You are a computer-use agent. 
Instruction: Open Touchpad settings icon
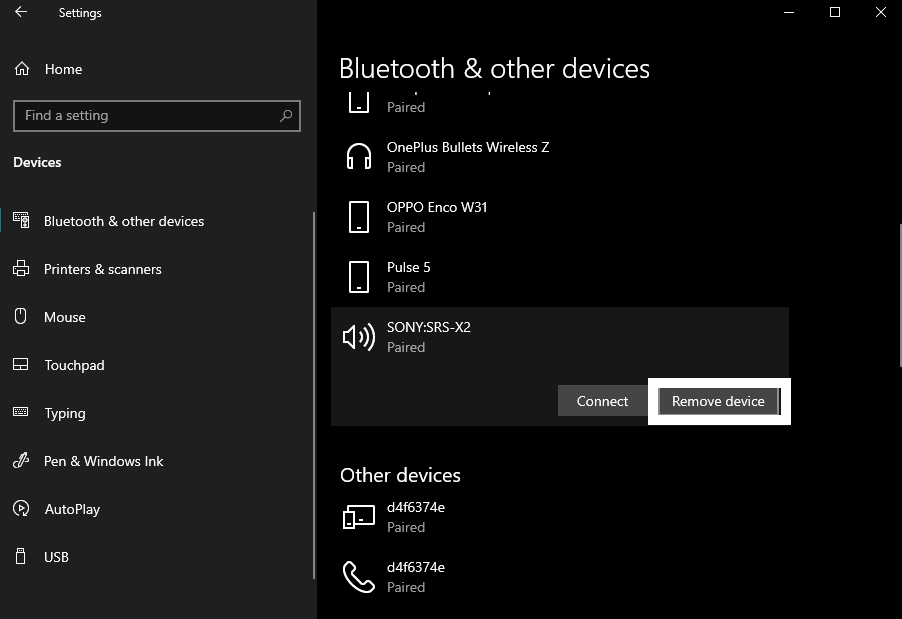click(x=21, y=365)
